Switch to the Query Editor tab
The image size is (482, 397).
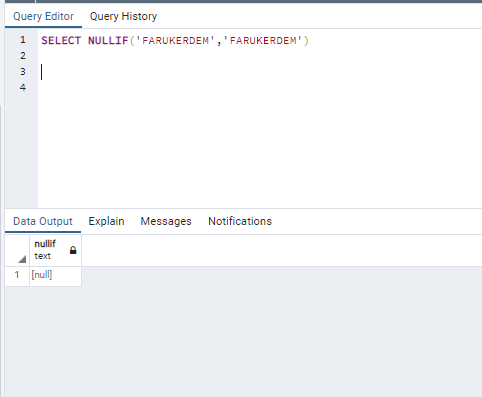[43, 16]
